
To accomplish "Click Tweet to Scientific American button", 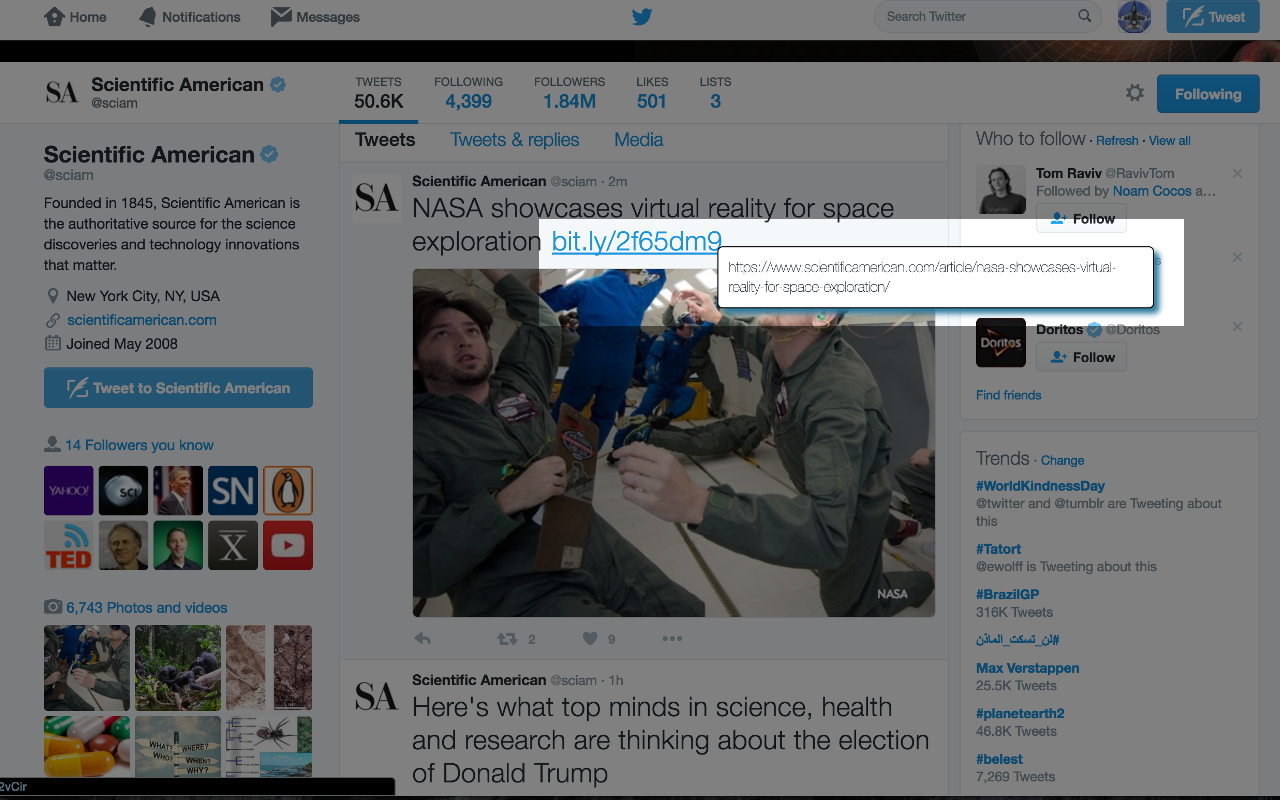I will (178, 388).
